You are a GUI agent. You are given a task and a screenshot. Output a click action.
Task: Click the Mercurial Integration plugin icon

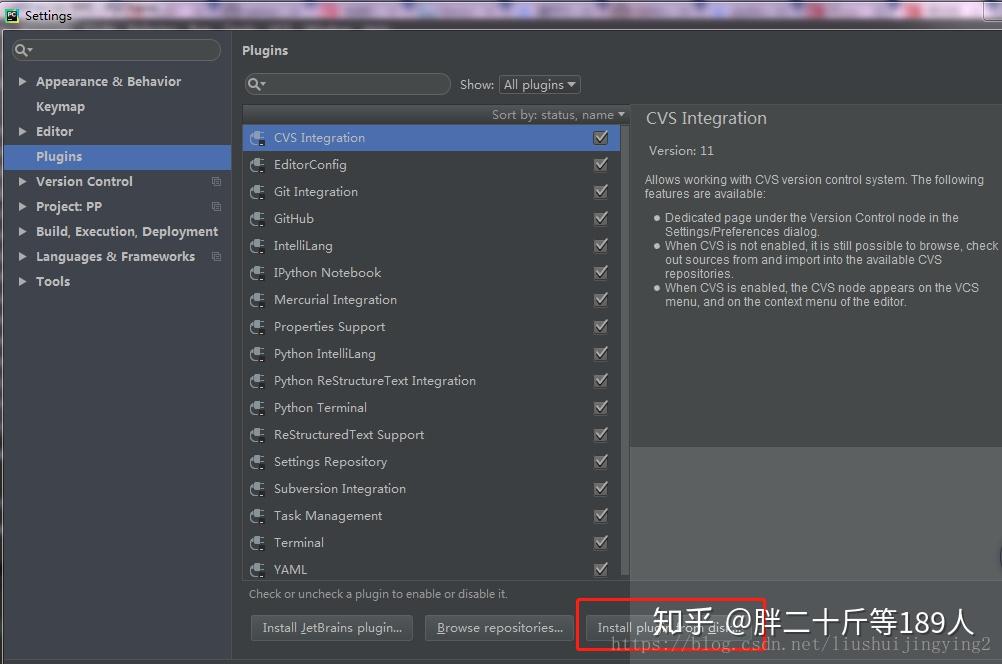[258, 300]
